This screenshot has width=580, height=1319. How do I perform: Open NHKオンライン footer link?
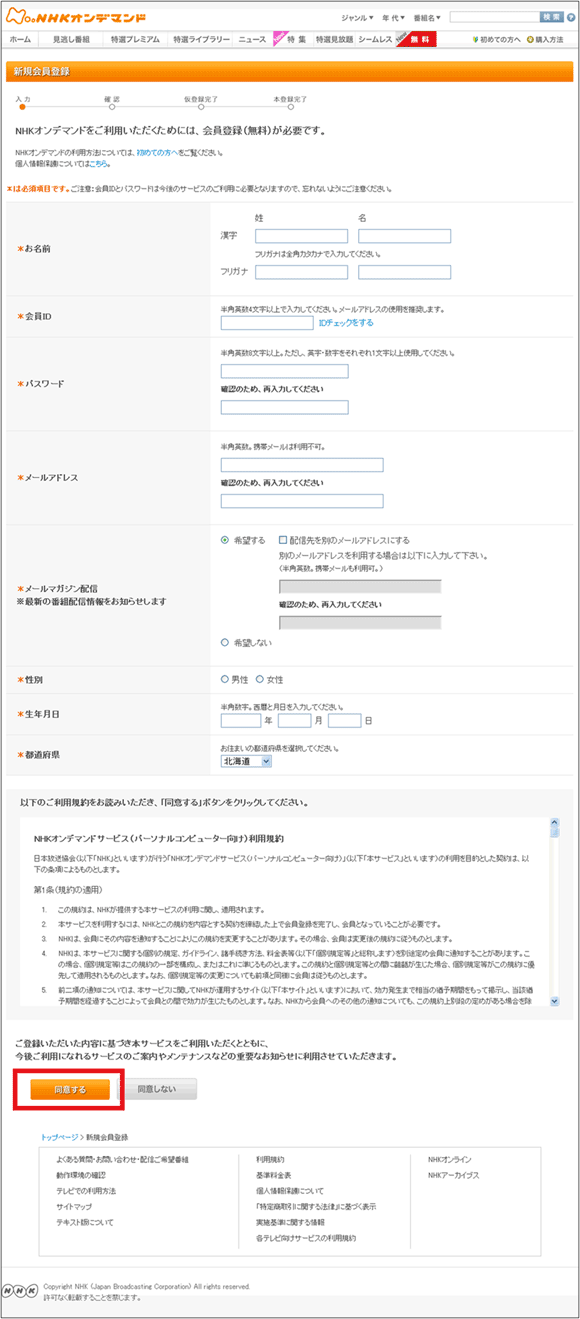coord(449,1158)
